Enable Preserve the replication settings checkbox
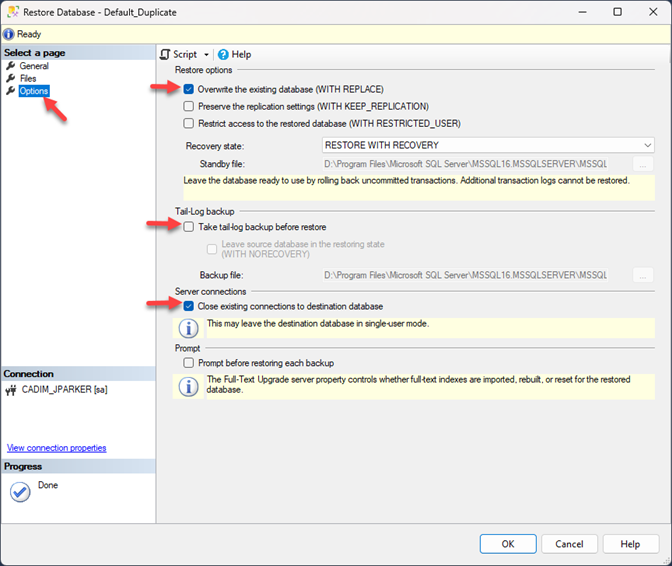 coord(189,106)
